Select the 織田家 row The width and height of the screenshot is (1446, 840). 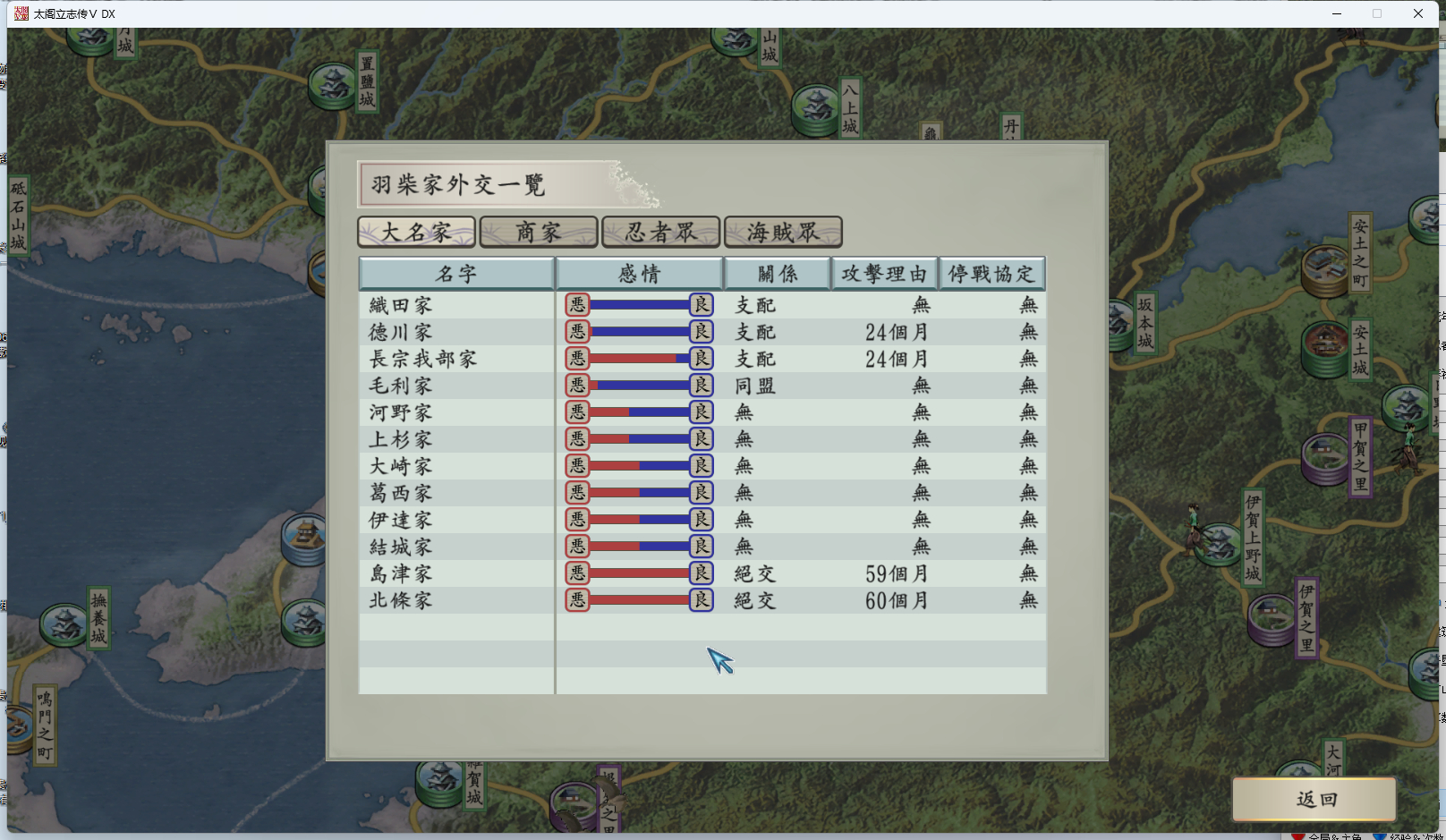tap(702, 305)
